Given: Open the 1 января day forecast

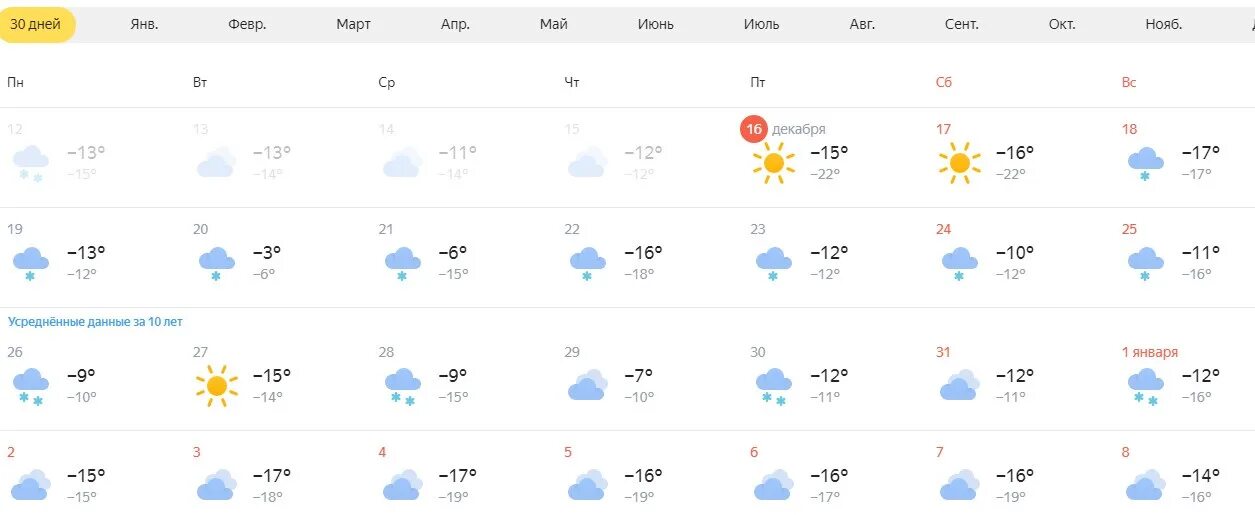Looking at the screenshot, I should tap(1187, 380).
